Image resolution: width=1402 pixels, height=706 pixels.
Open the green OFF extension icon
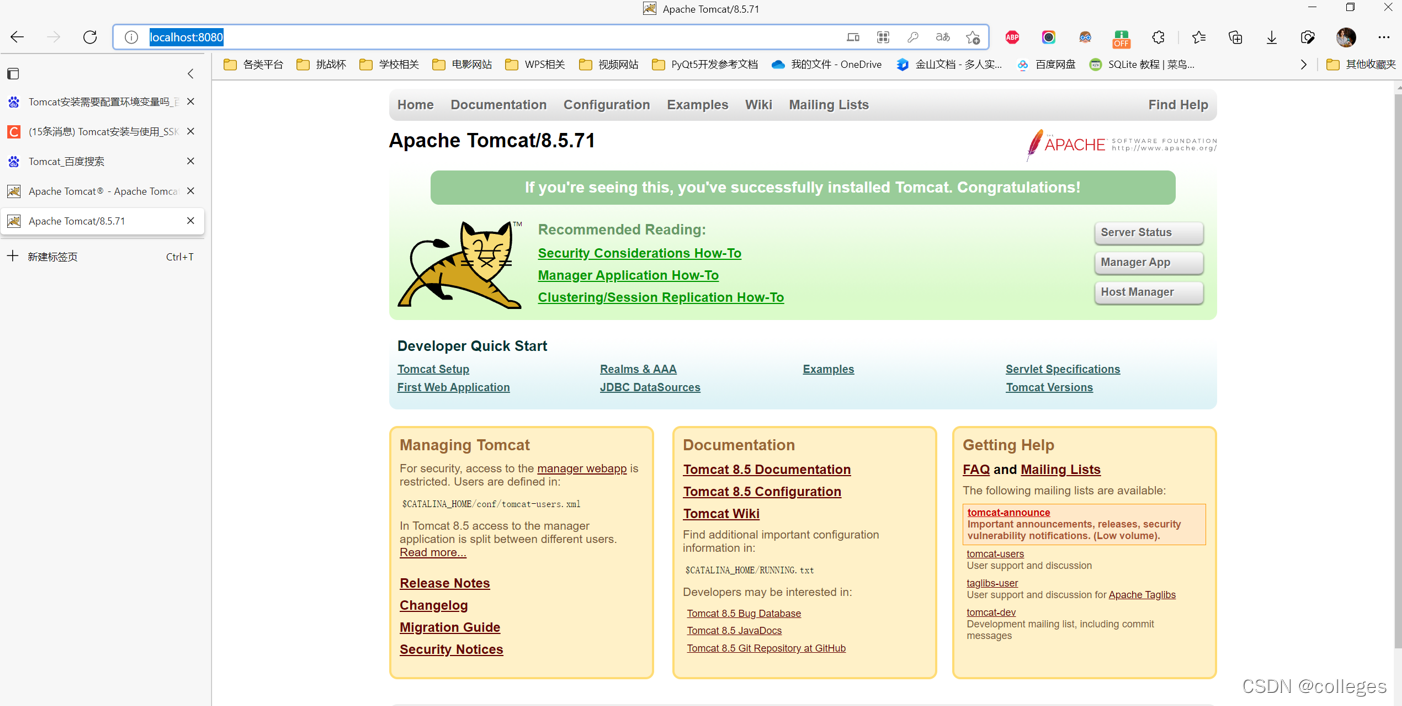(x=1121, y=38)
